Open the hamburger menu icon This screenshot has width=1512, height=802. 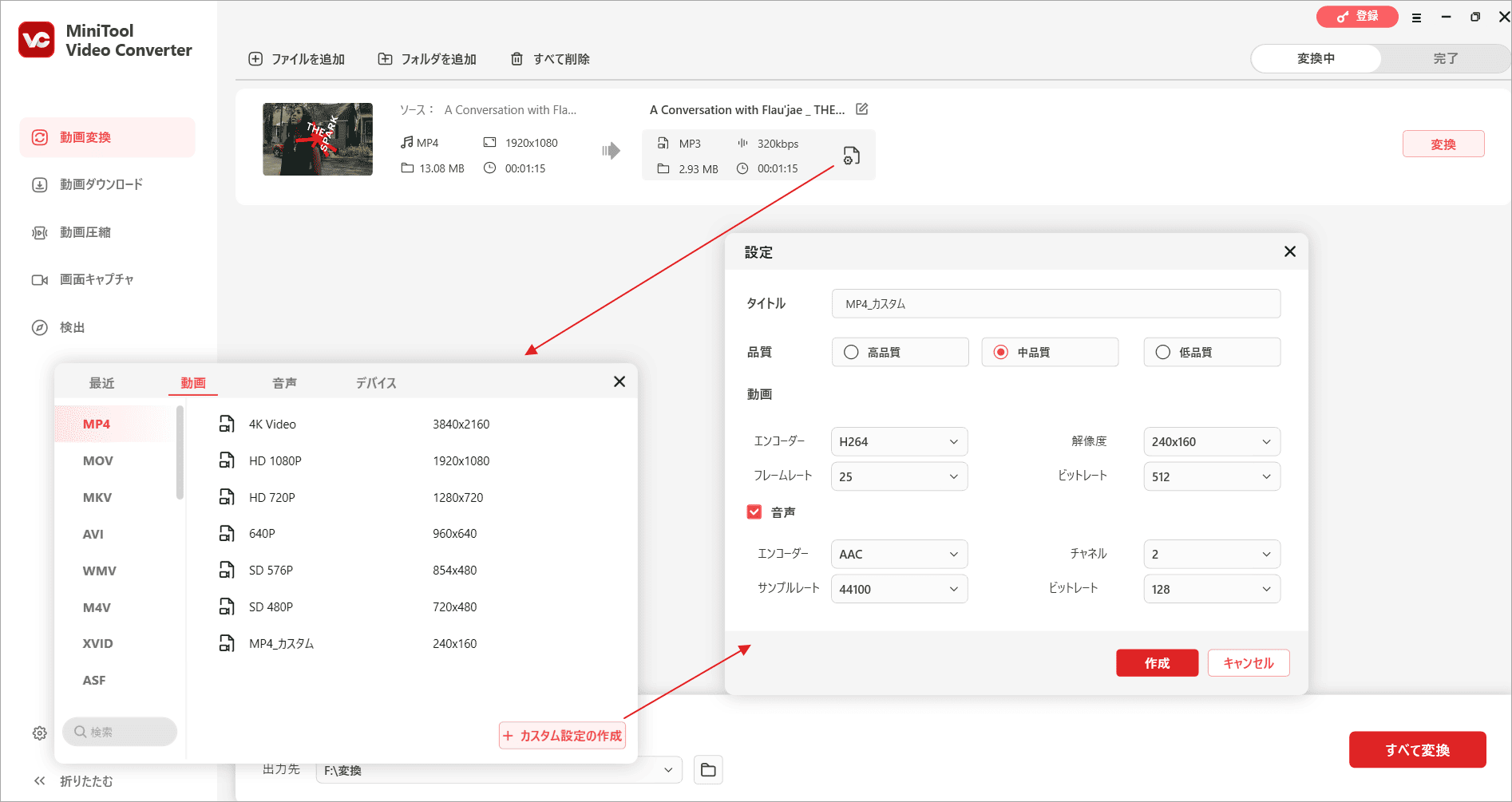click(1416, 17)
